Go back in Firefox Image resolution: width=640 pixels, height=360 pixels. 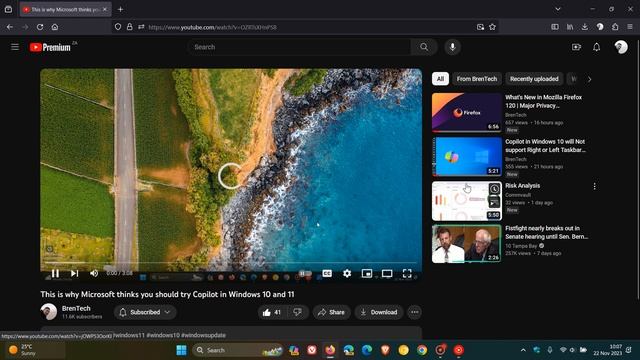[x=10, y=27]
